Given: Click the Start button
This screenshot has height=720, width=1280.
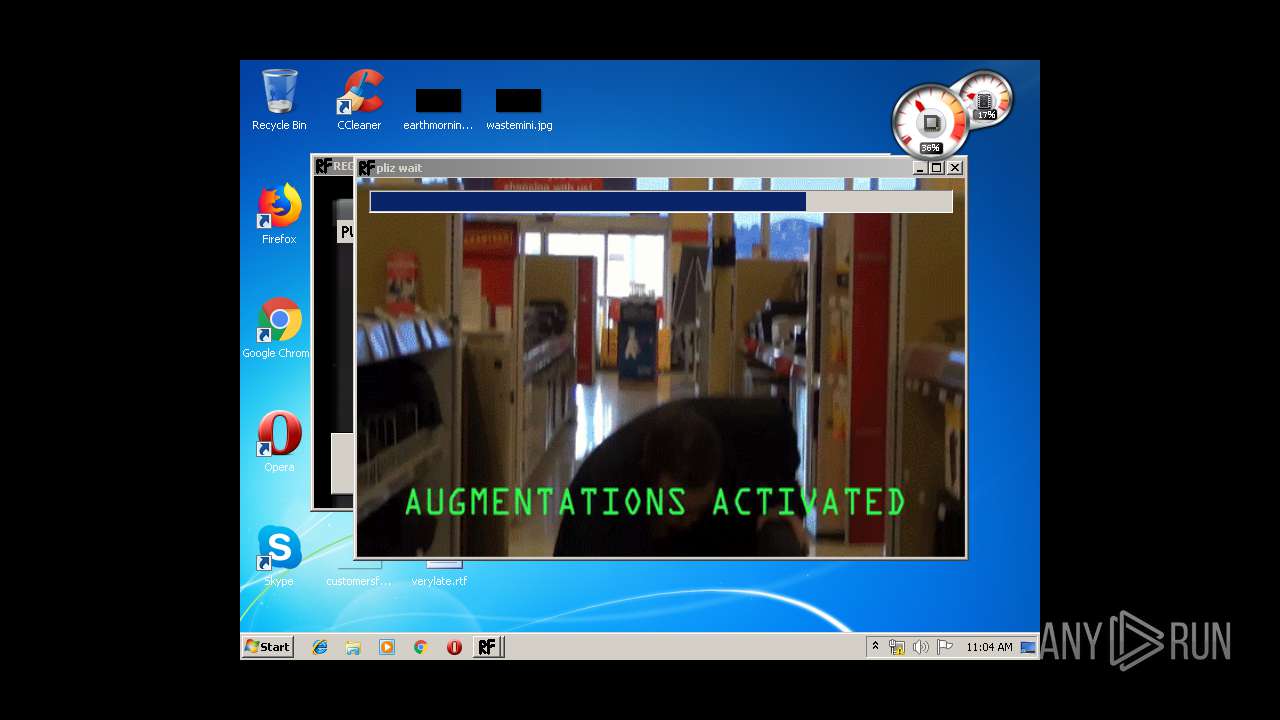Looking at the screenshot, I should tap(267, 647).
